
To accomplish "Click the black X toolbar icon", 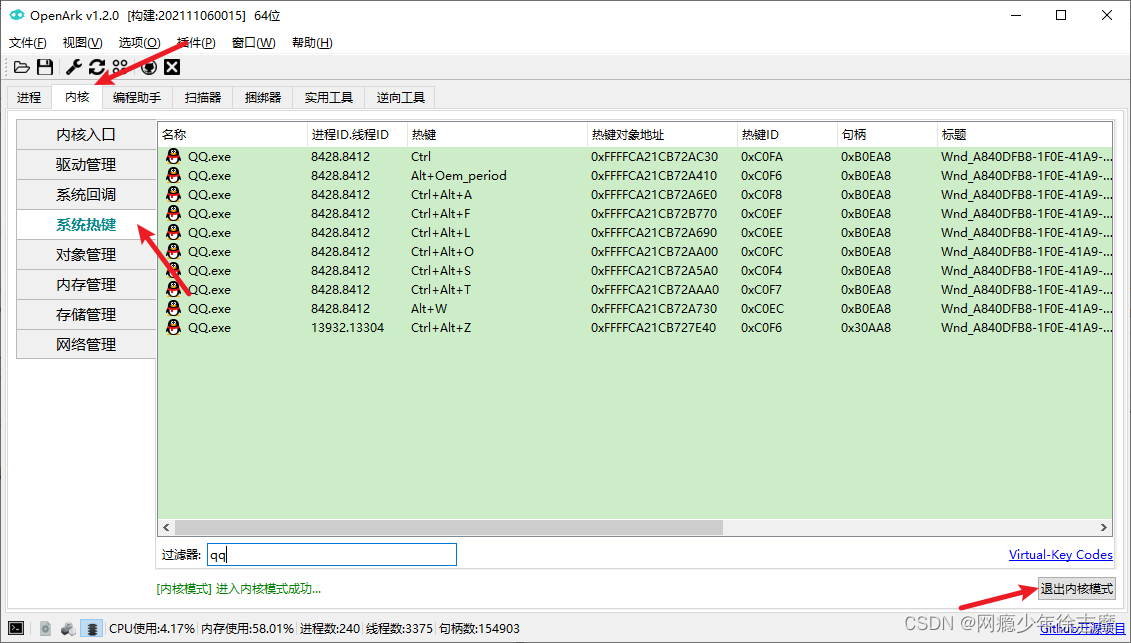I will 172,67.
